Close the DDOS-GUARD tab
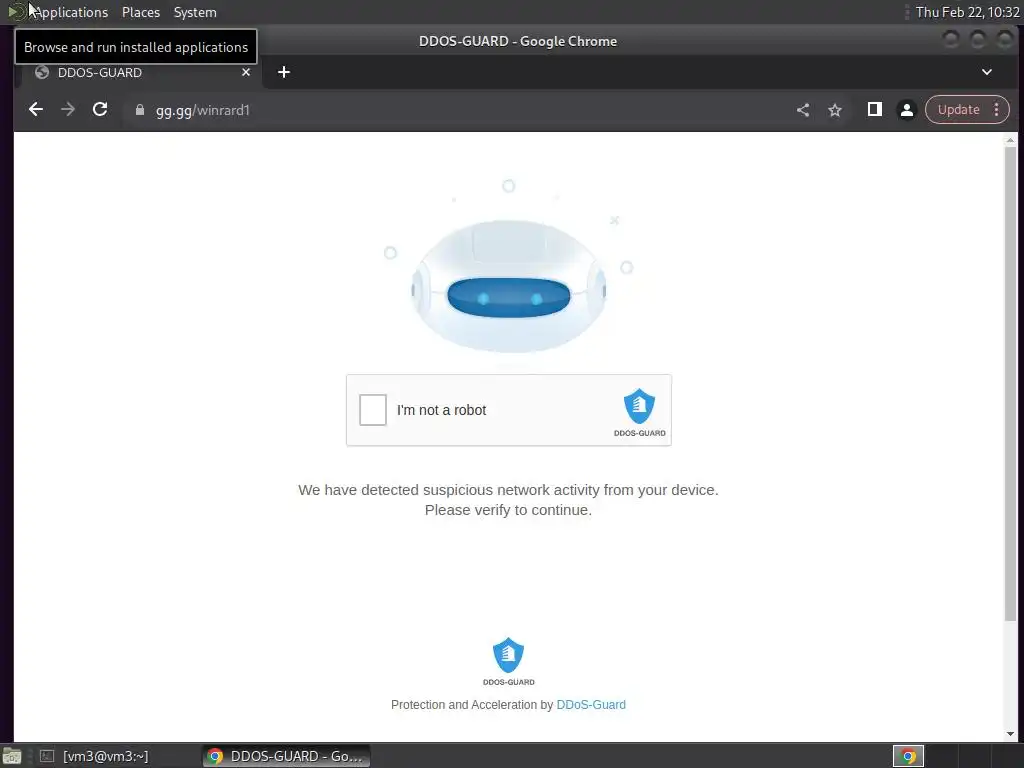Image resolution: width=1024 pixels, height=768 pixels. 246,72
